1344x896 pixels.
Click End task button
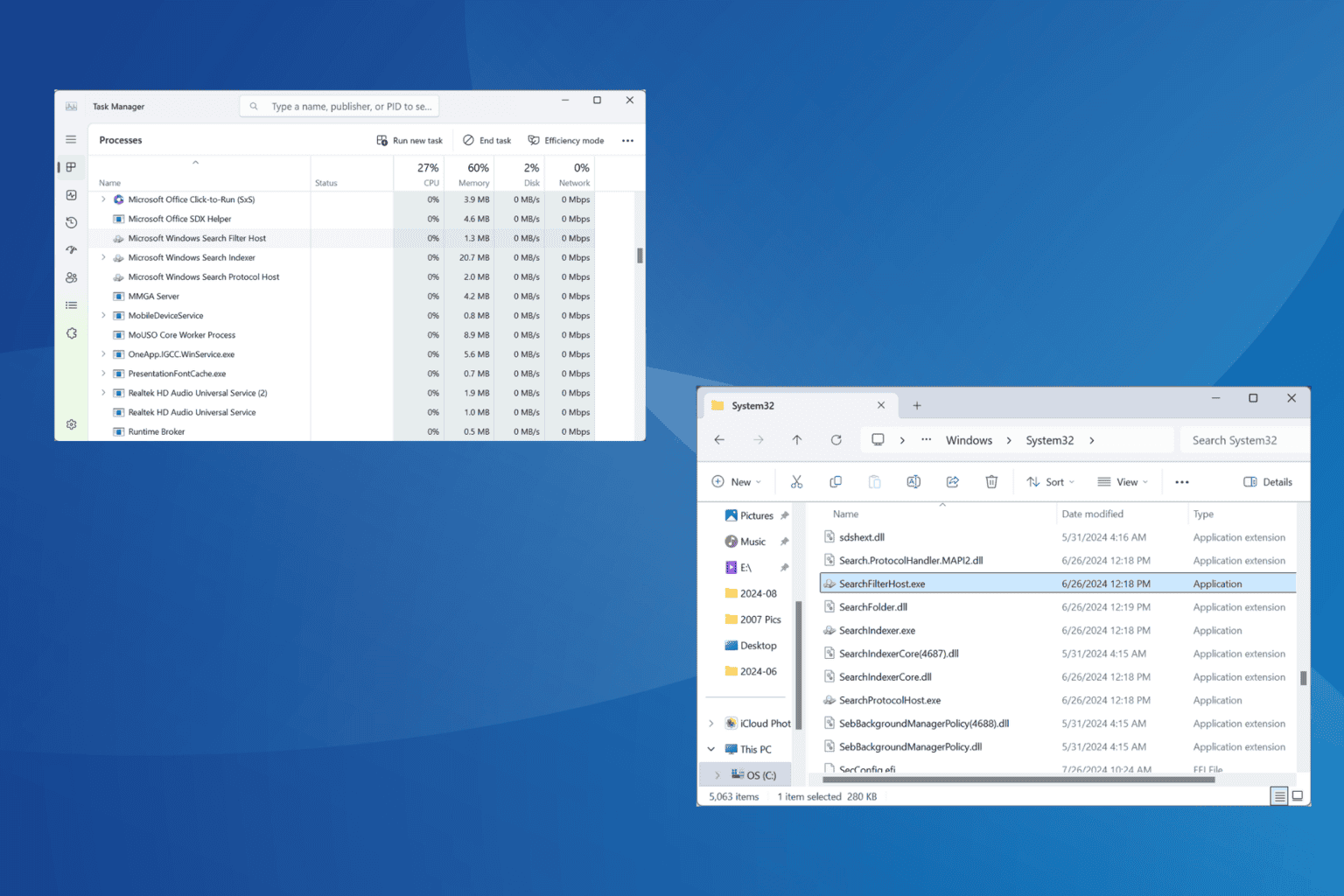(487, 140)
